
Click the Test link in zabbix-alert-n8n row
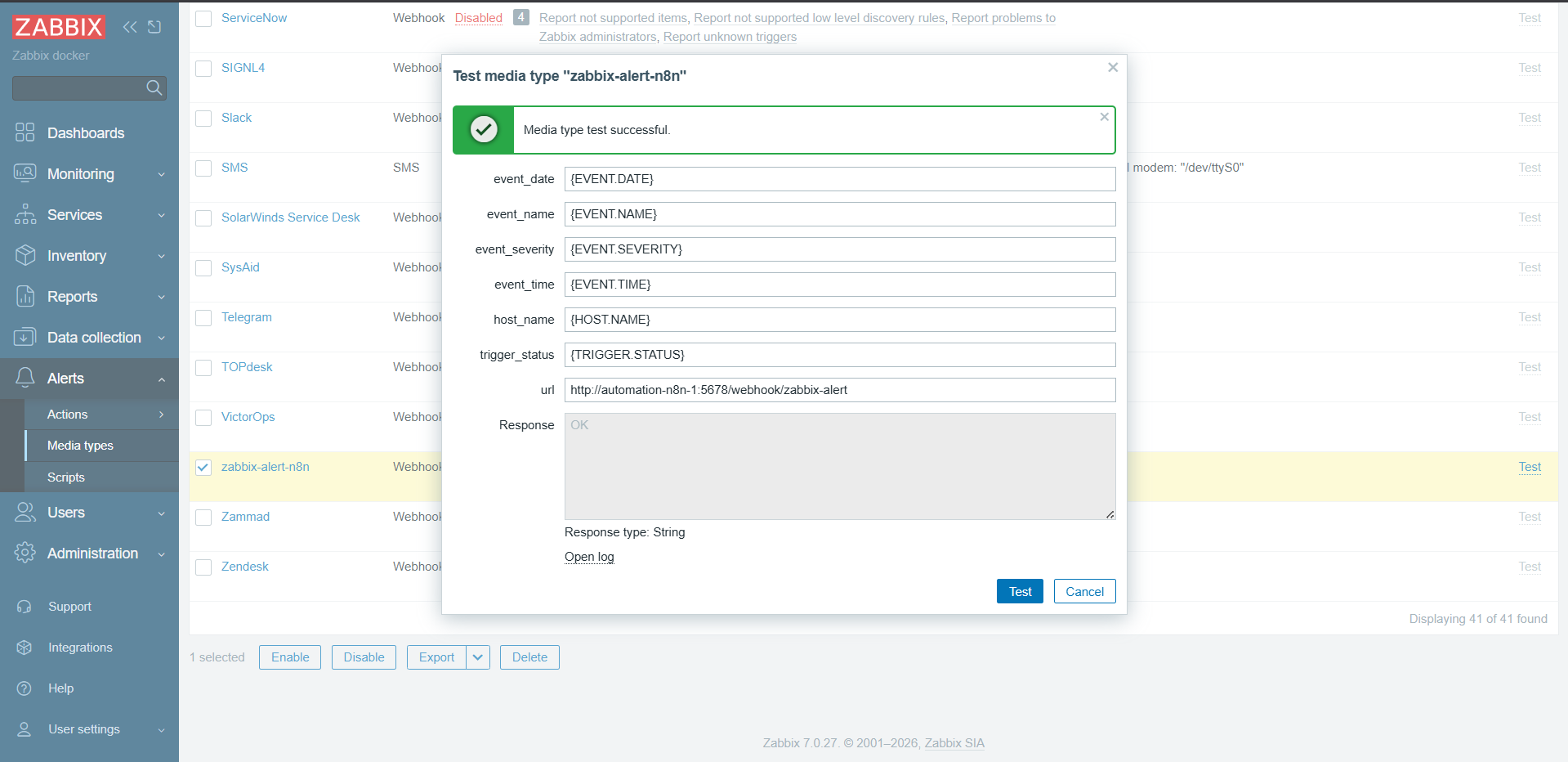coord(1530,467)
